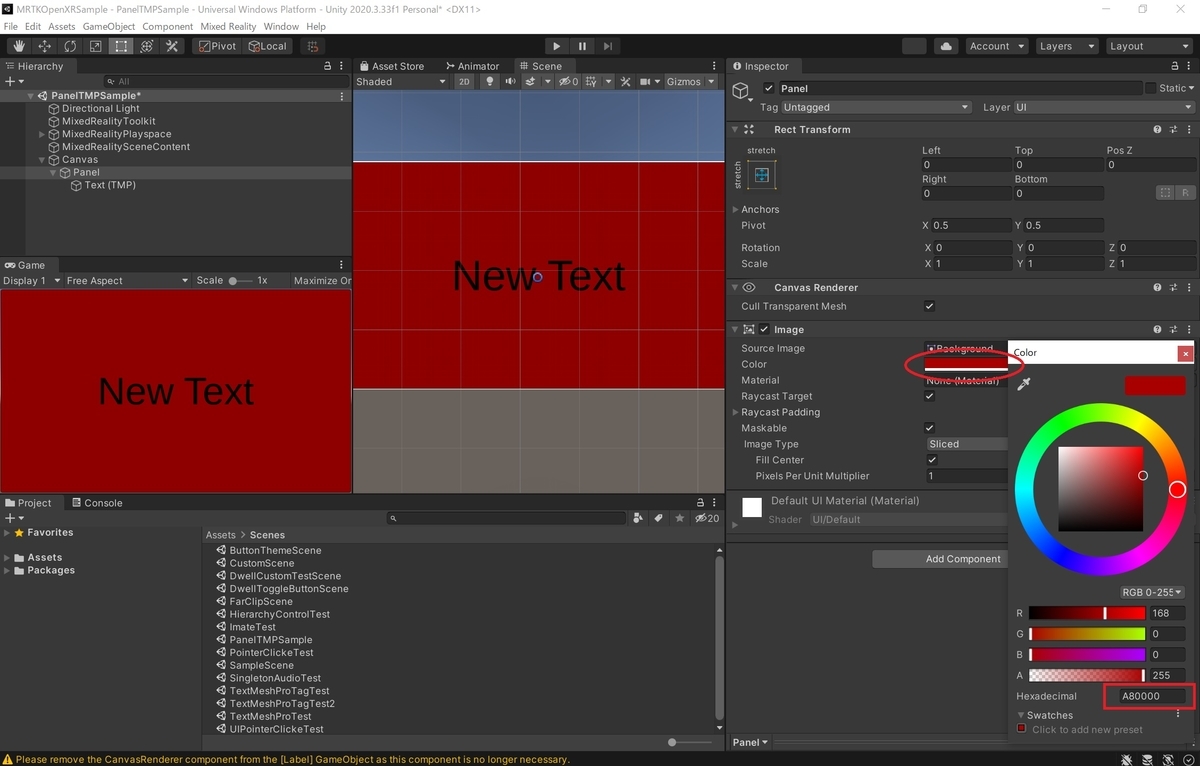Select the Scale tool

(95, 46)
